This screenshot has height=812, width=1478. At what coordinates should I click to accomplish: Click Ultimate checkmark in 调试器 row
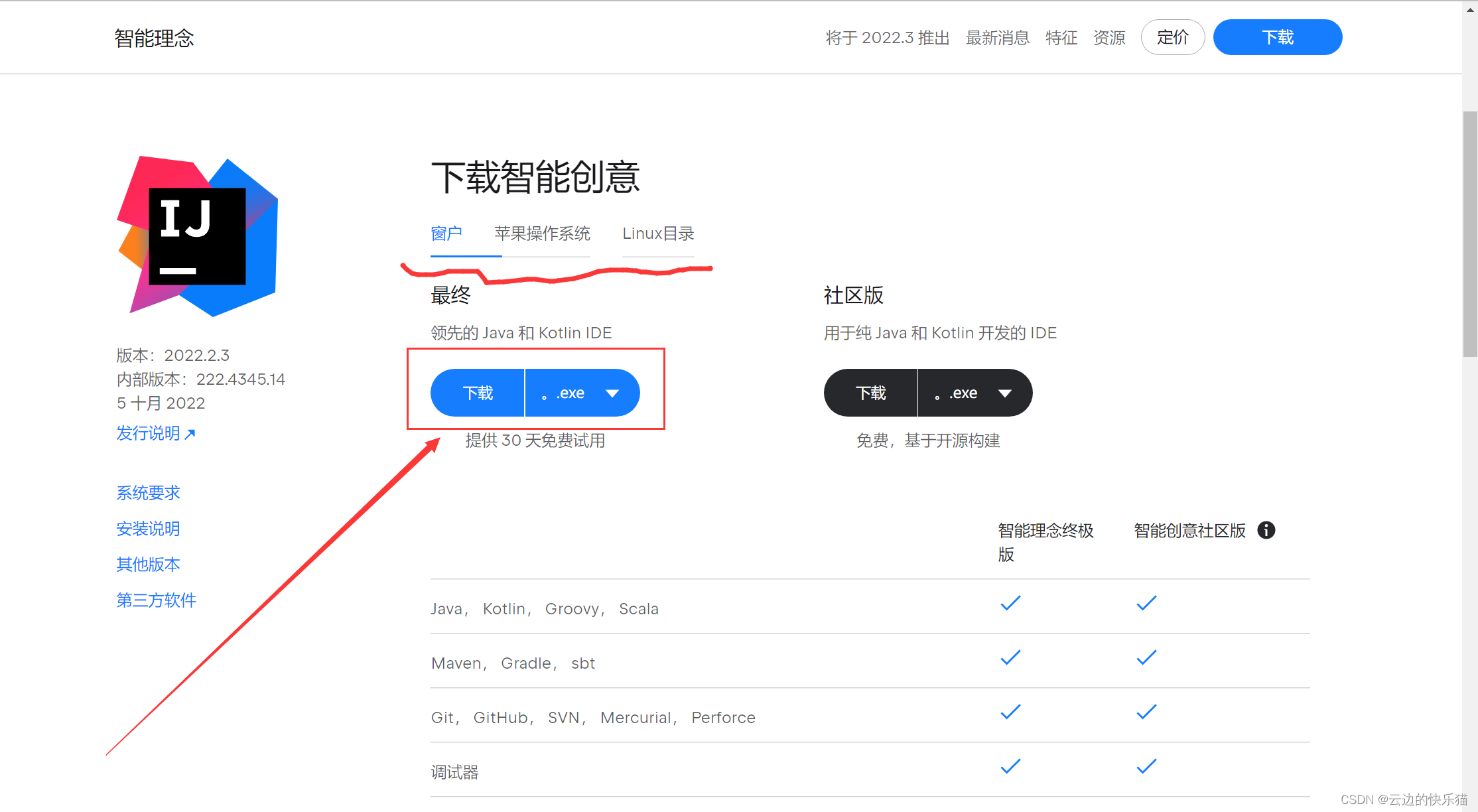pos(1010,766)
